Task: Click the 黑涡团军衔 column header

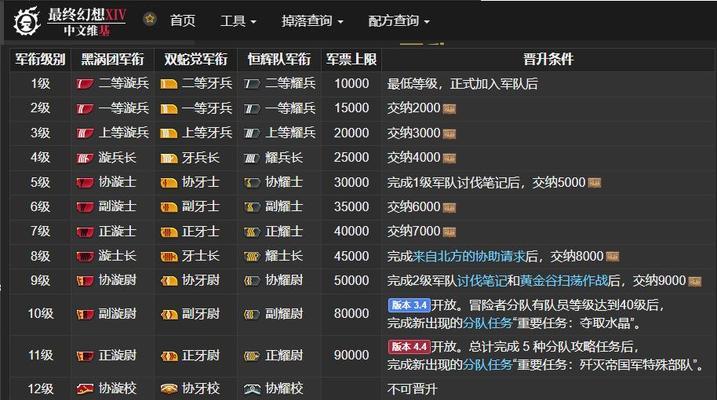Action: [112, 59]
